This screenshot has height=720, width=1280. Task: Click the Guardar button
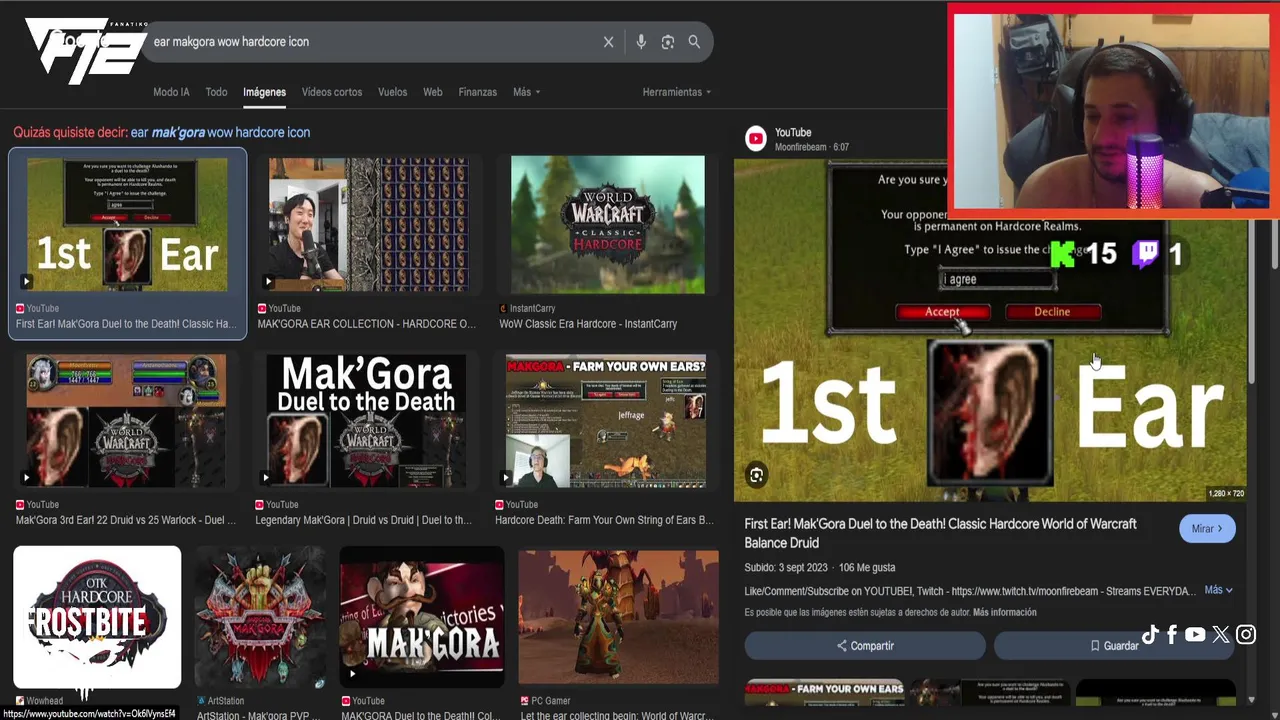tap(1114, 646)
